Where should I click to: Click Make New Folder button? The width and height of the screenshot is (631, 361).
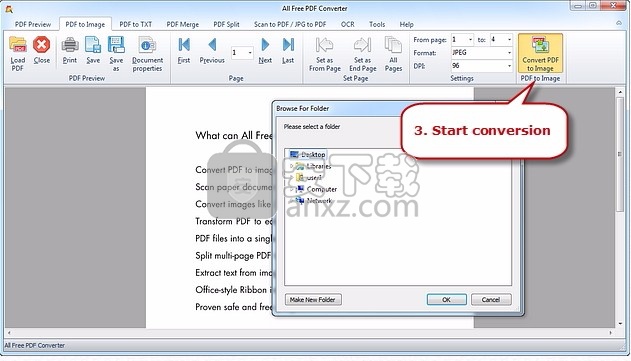[x=313, y=299]
